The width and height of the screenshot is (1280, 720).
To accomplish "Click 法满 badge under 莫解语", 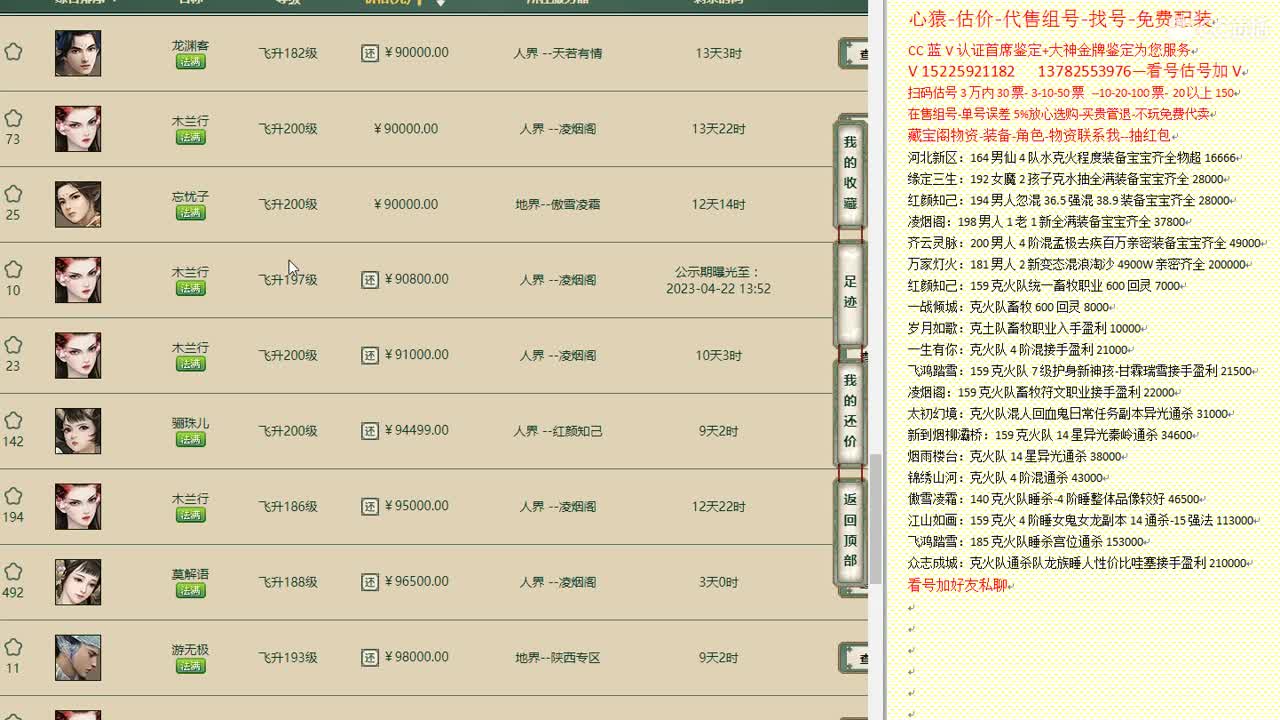I will pyautogui.click(x=190, y=591).
